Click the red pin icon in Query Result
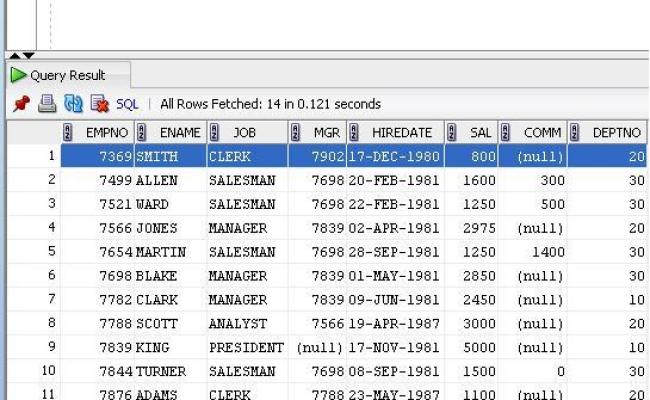The width and height of the screenshot is (650, 400). tap(22, 104)
